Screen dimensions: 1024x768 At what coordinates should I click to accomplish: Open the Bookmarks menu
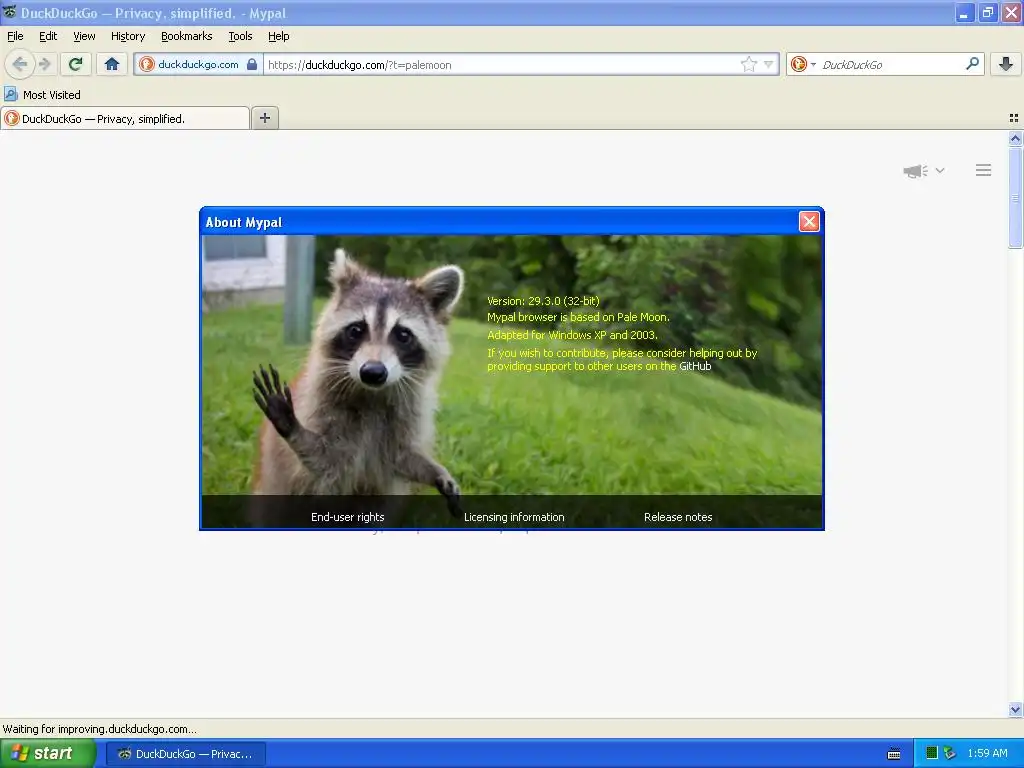click(187, 36)
